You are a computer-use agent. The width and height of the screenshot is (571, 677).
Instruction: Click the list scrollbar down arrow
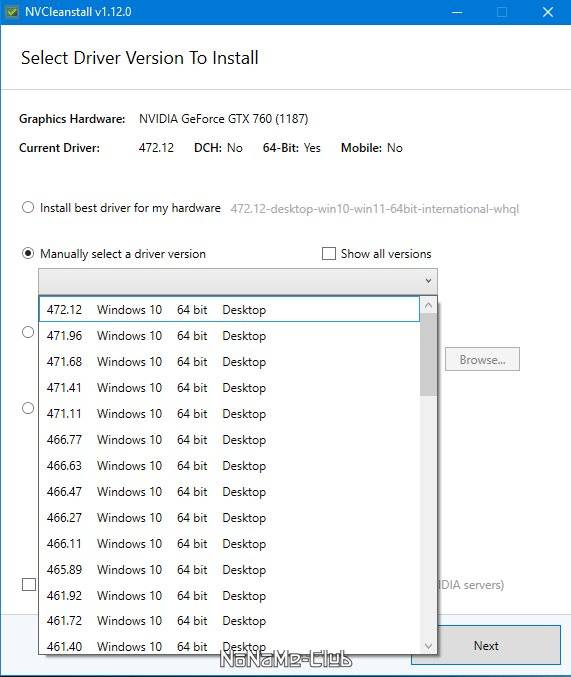tap(428, 646)
